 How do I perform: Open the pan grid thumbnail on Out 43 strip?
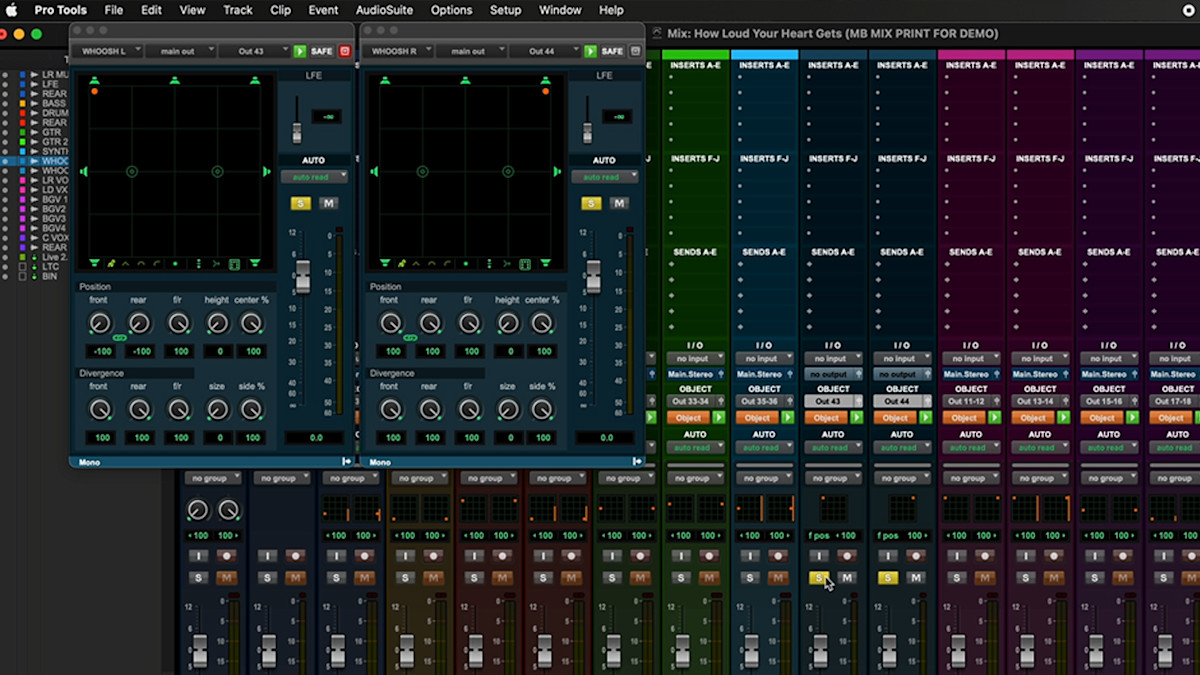pyautogui.click(x=832, y=509)
